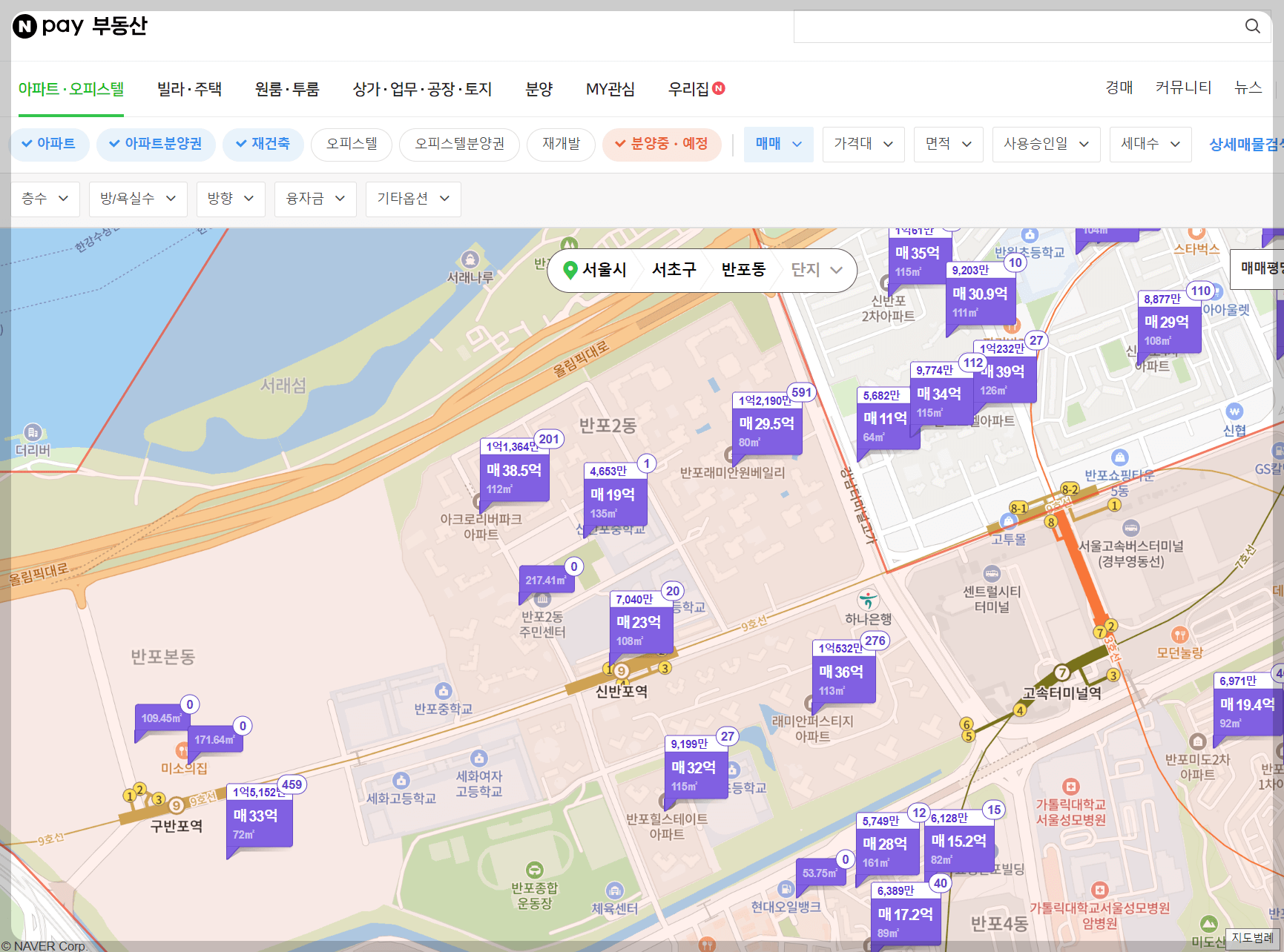Screen dimensions: 1284x952
Task: Click the 고속터미널역 line 7 icon
Action: [1062, 673]
